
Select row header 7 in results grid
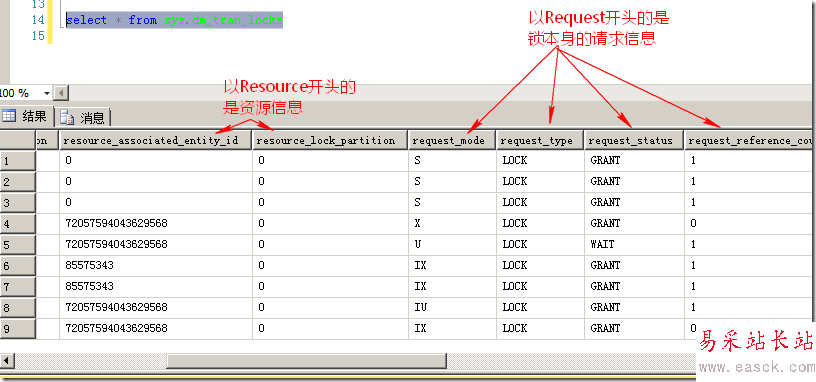click(18, 286)
